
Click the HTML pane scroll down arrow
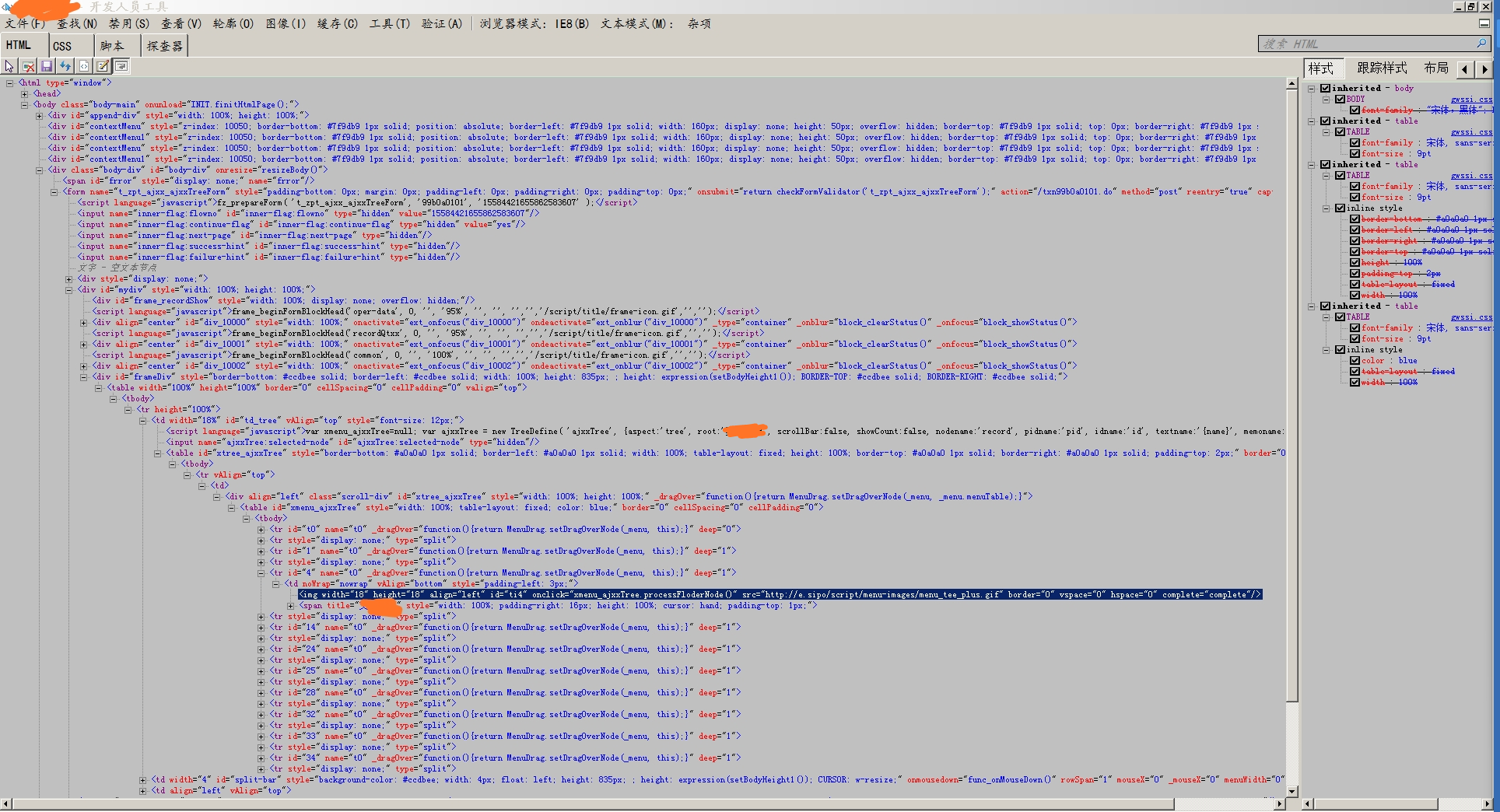click(x=1291, y=791)
